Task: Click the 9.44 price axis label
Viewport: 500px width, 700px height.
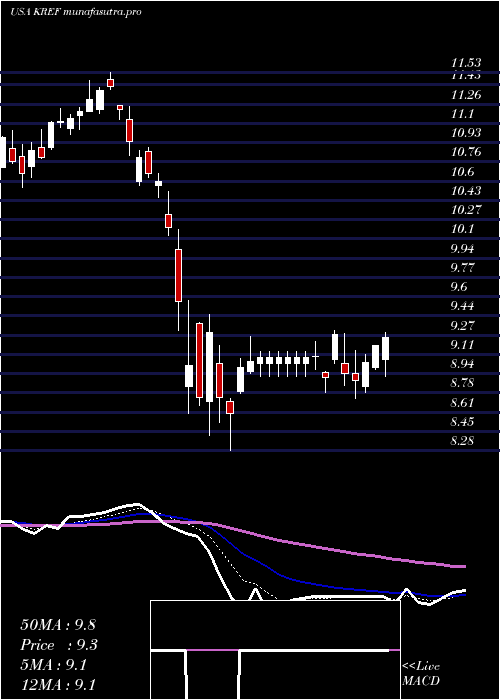Action: (x=462, y=306)
